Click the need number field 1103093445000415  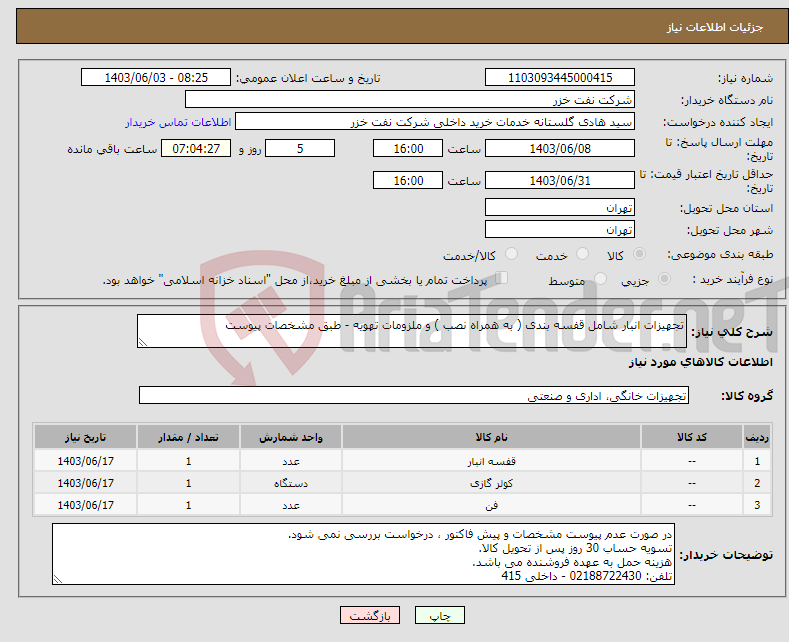pos(560,77)
